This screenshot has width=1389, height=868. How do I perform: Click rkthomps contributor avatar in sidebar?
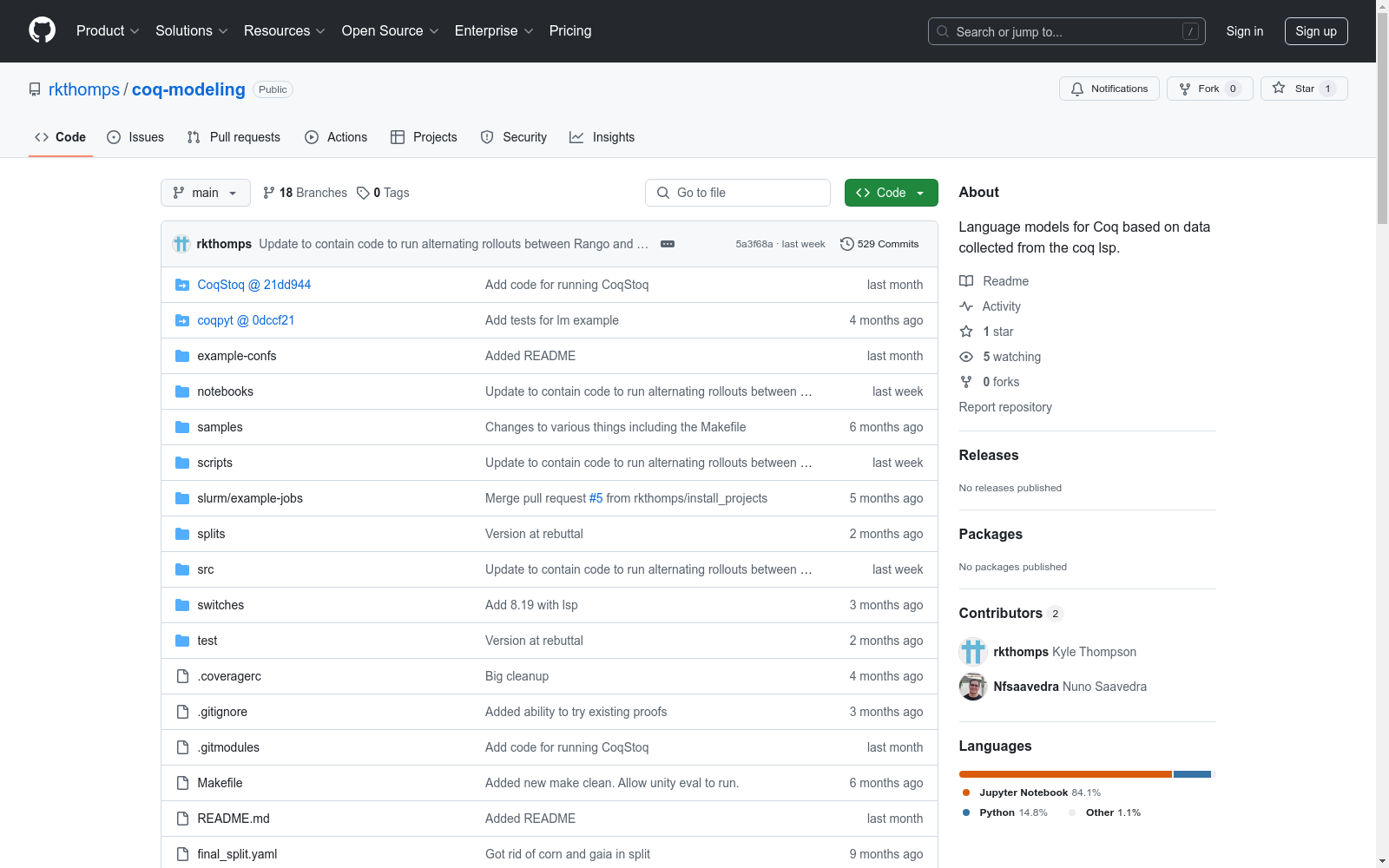point(973,652)
